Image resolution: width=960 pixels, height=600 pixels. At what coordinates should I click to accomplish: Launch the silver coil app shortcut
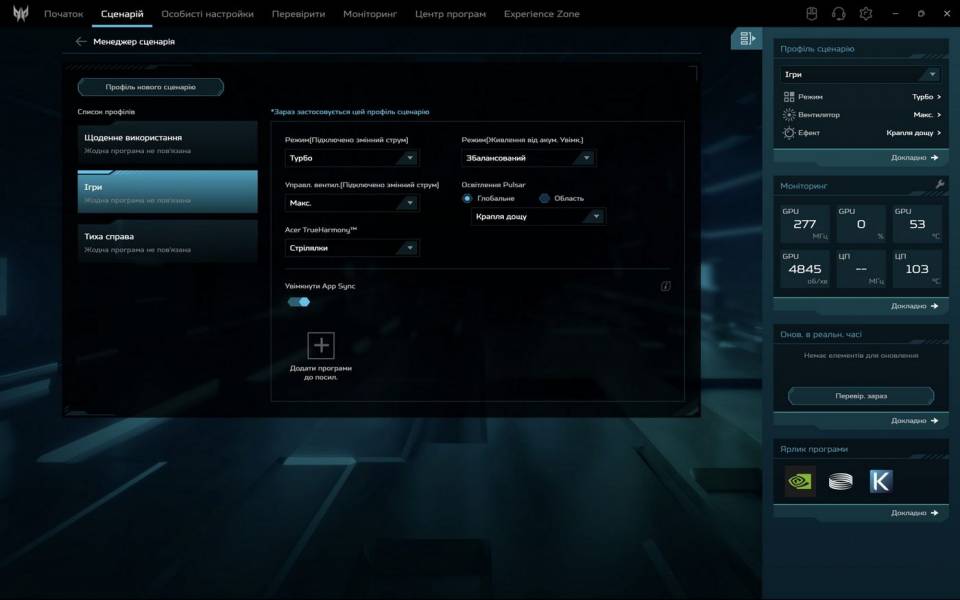click(840, 481)
